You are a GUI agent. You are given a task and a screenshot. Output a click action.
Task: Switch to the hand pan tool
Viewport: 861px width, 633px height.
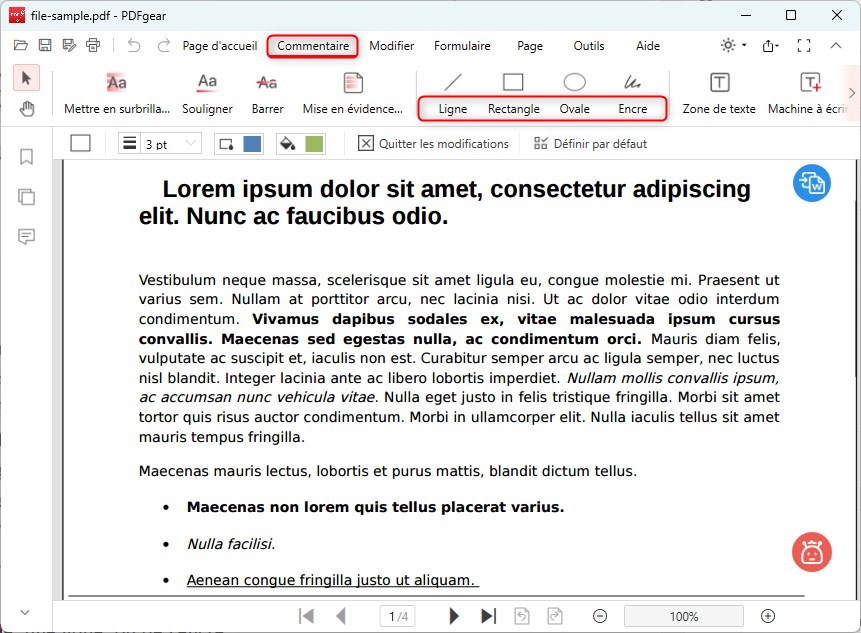27,109
